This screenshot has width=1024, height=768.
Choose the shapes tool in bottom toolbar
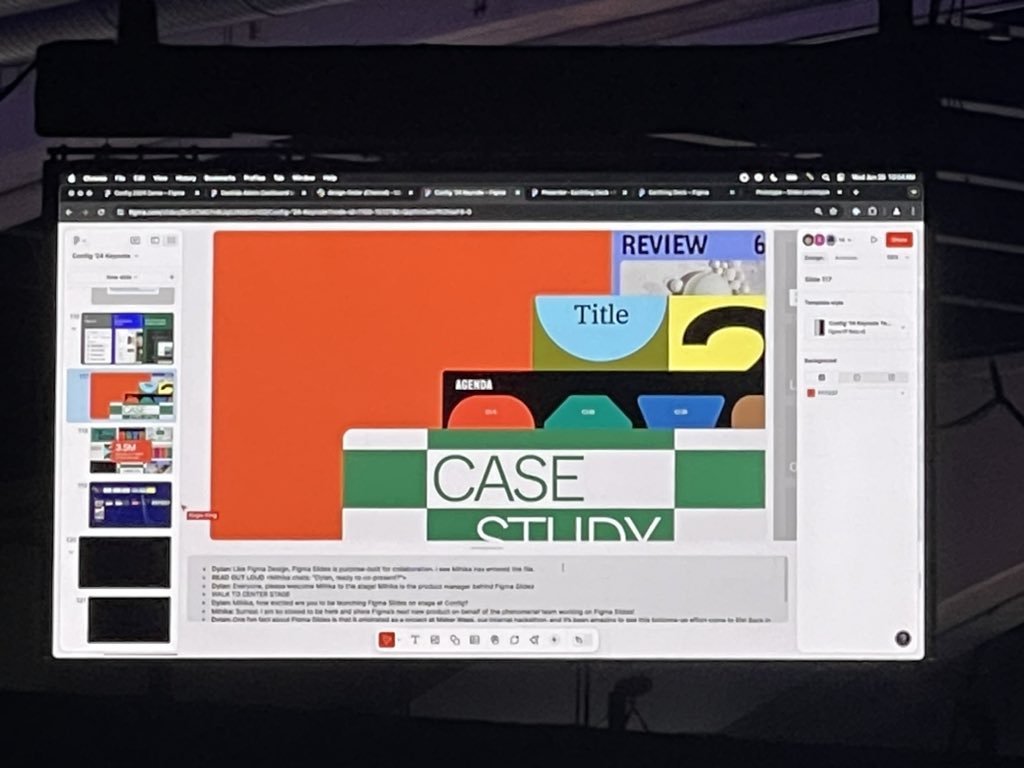[455, 640]
